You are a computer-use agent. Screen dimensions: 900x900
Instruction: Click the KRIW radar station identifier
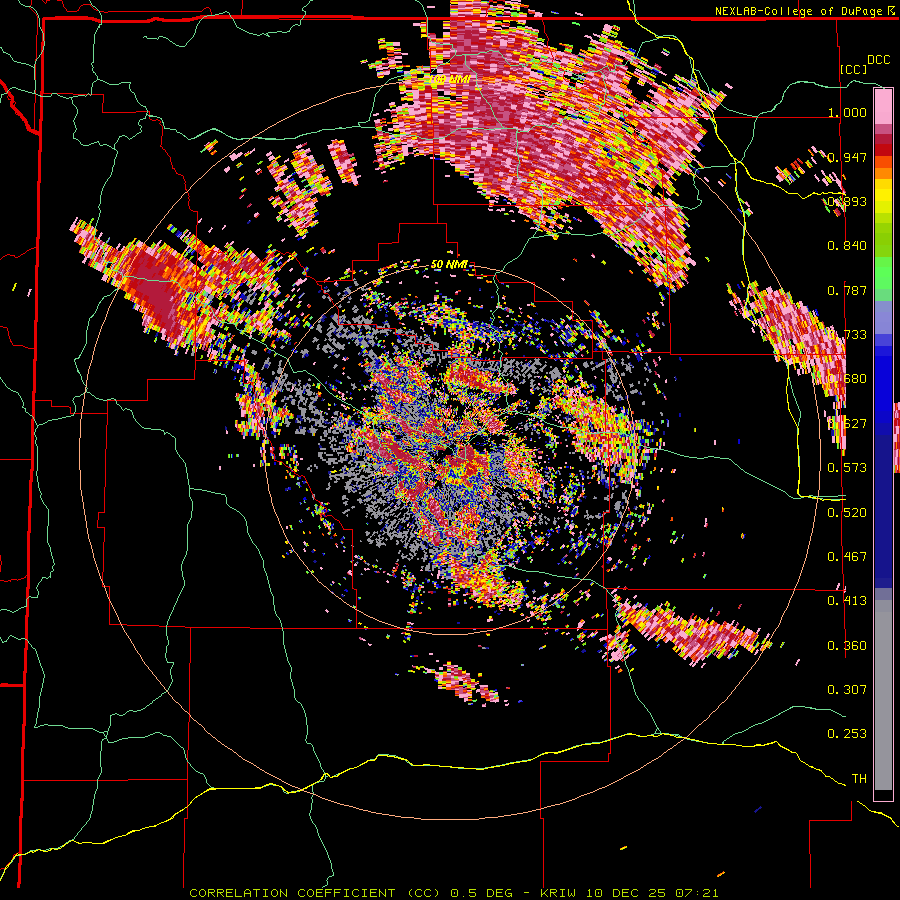click(557, 893)
